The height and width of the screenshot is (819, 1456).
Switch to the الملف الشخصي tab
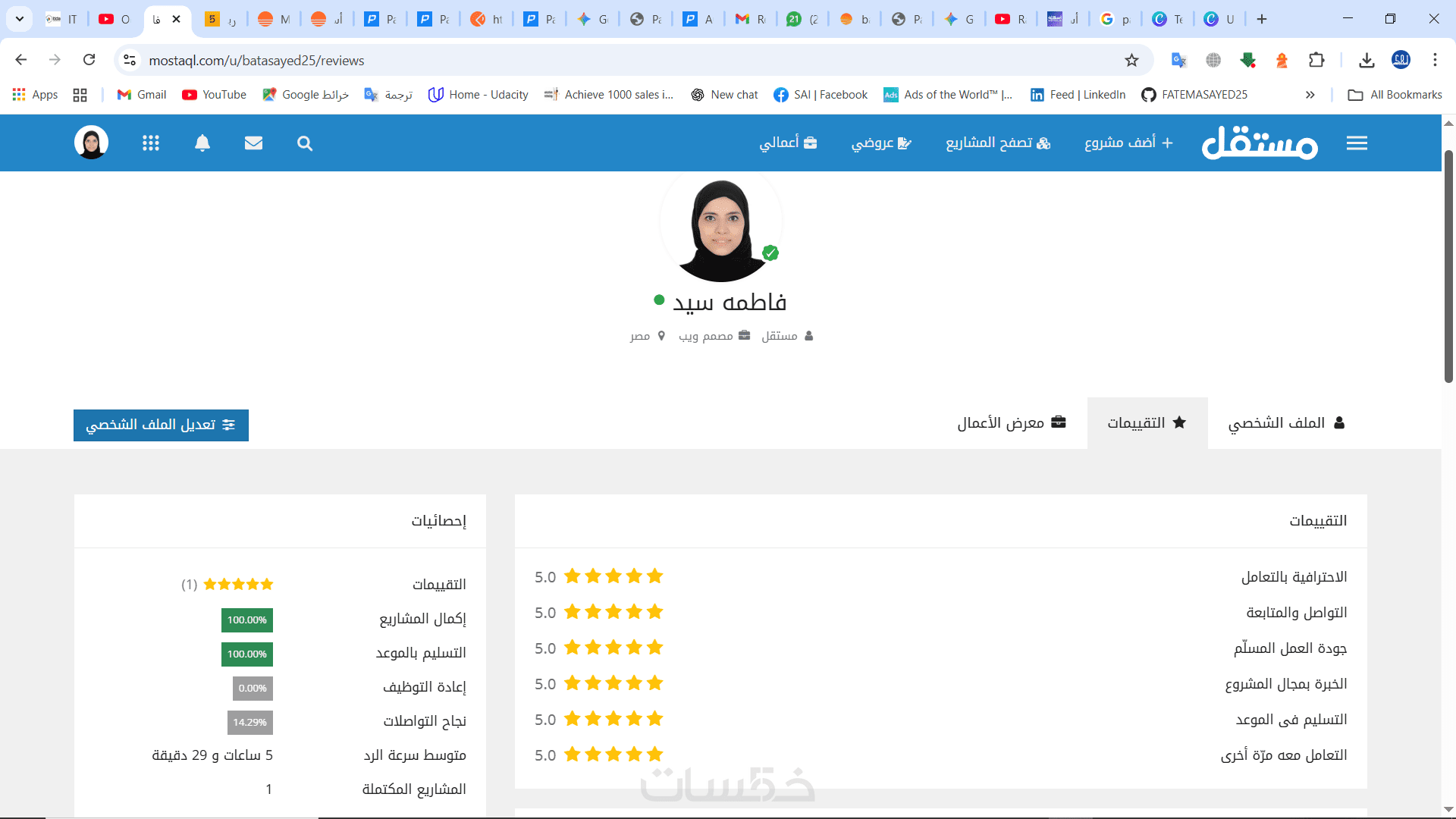pos(1286,423)
